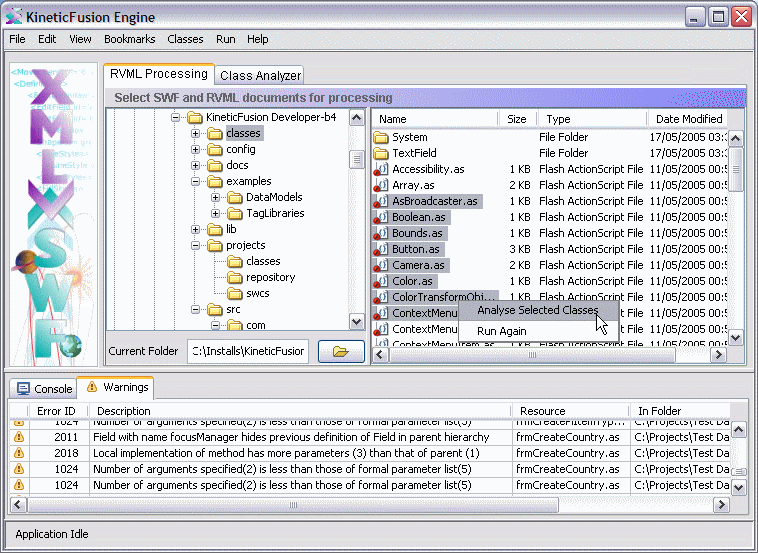Select Run Again in context menu
This screenshot has width=758, height=553.
tap(501, 331)
